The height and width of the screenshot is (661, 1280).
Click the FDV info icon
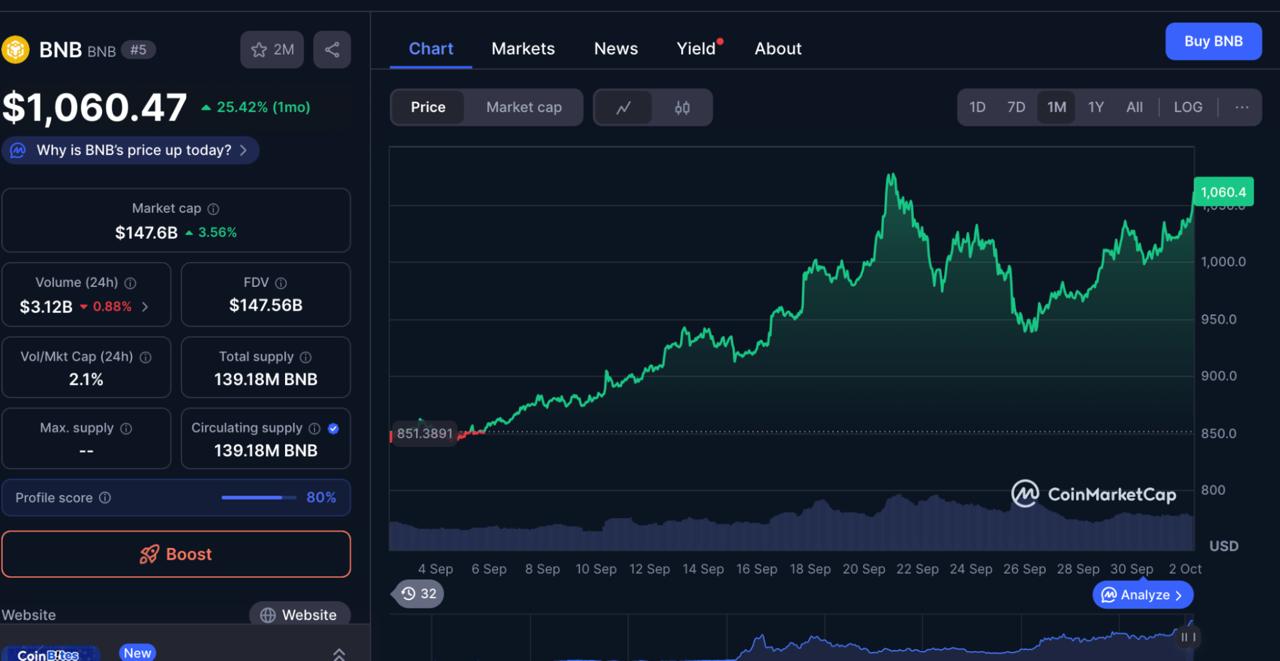(x=281, y=283)
